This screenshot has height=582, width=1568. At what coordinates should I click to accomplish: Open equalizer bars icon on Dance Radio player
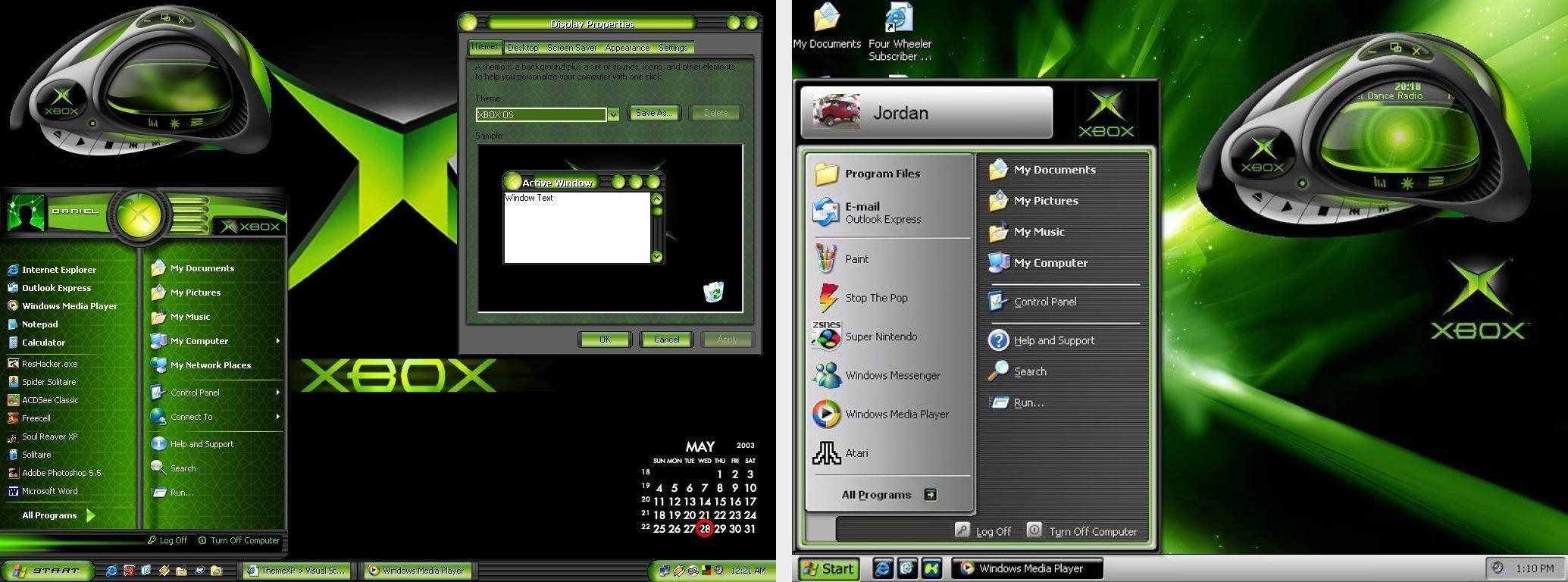(1380, 183)
